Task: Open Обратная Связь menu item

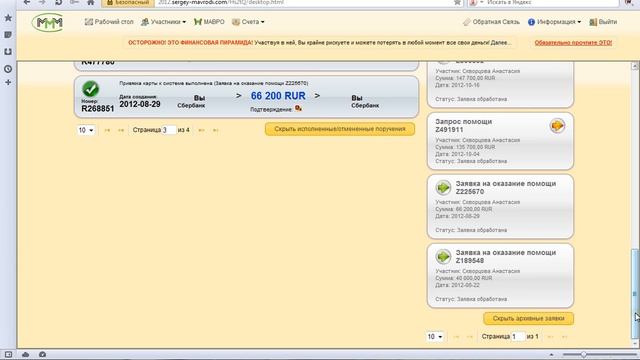Action: click(x=491, y=22)
